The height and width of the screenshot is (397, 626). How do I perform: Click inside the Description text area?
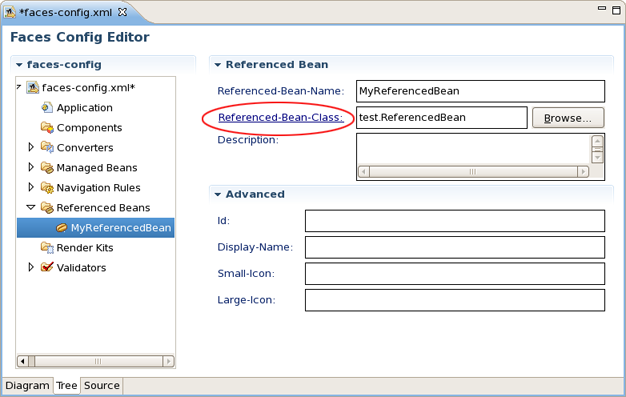473,150
